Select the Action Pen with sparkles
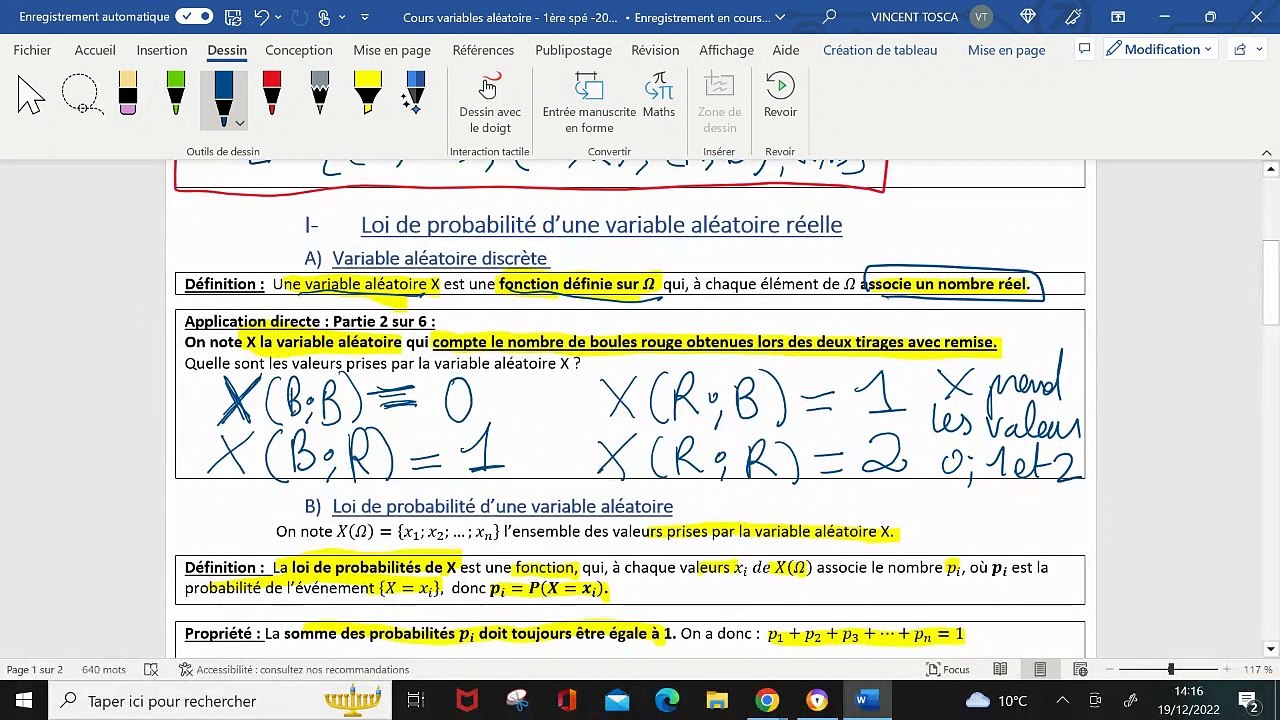Viewport: 1280px width, 720px height. pyautogui.click(x=414, y=93)
